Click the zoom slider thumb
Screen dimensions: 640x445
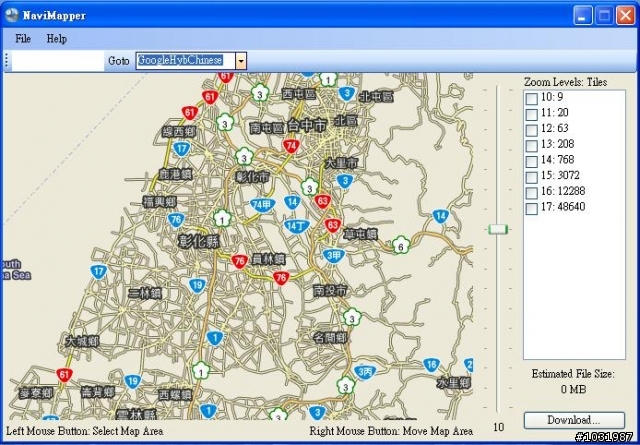[x=498, y=229]
